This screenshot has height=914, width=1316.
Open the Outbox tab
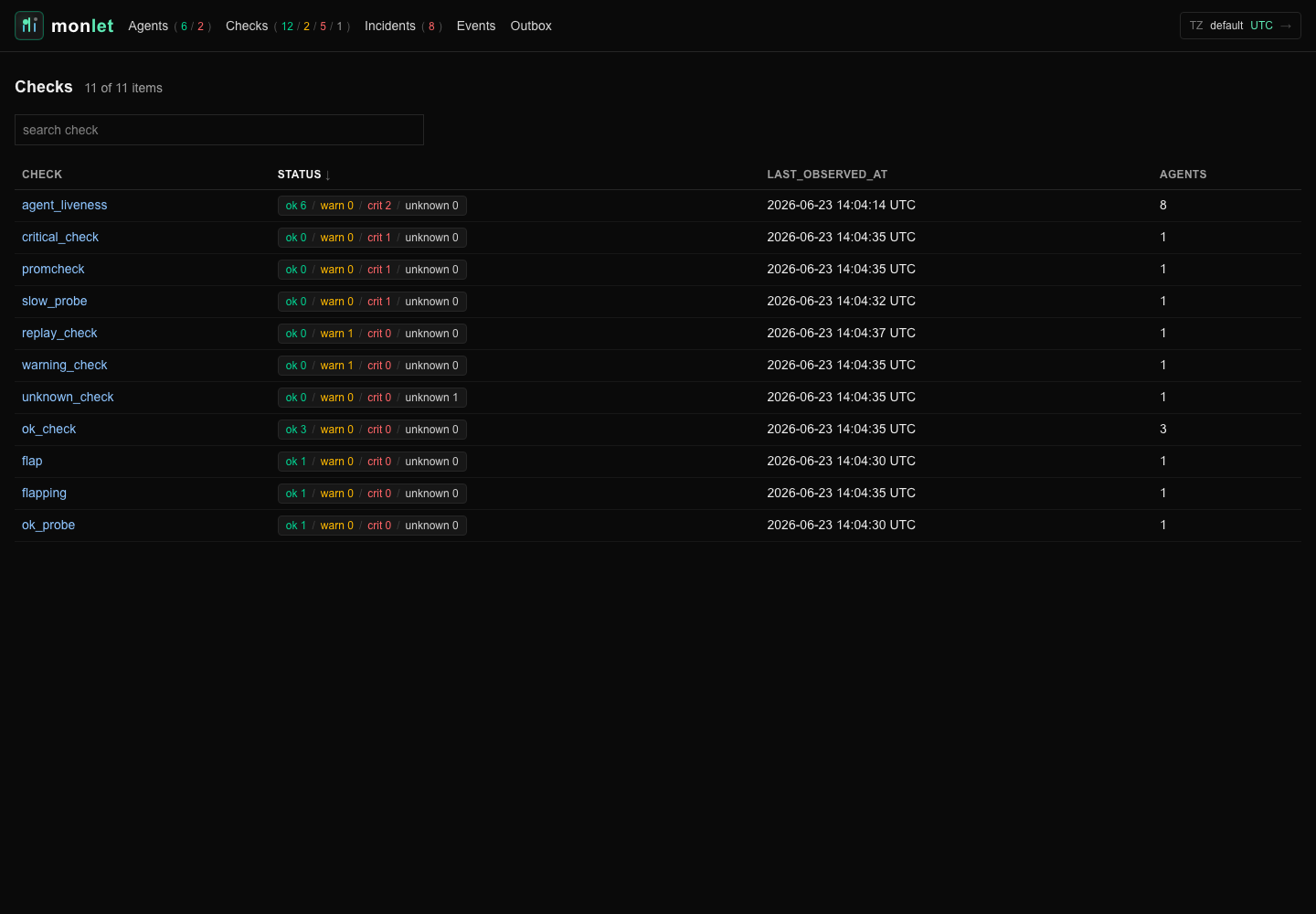point(531,26)
